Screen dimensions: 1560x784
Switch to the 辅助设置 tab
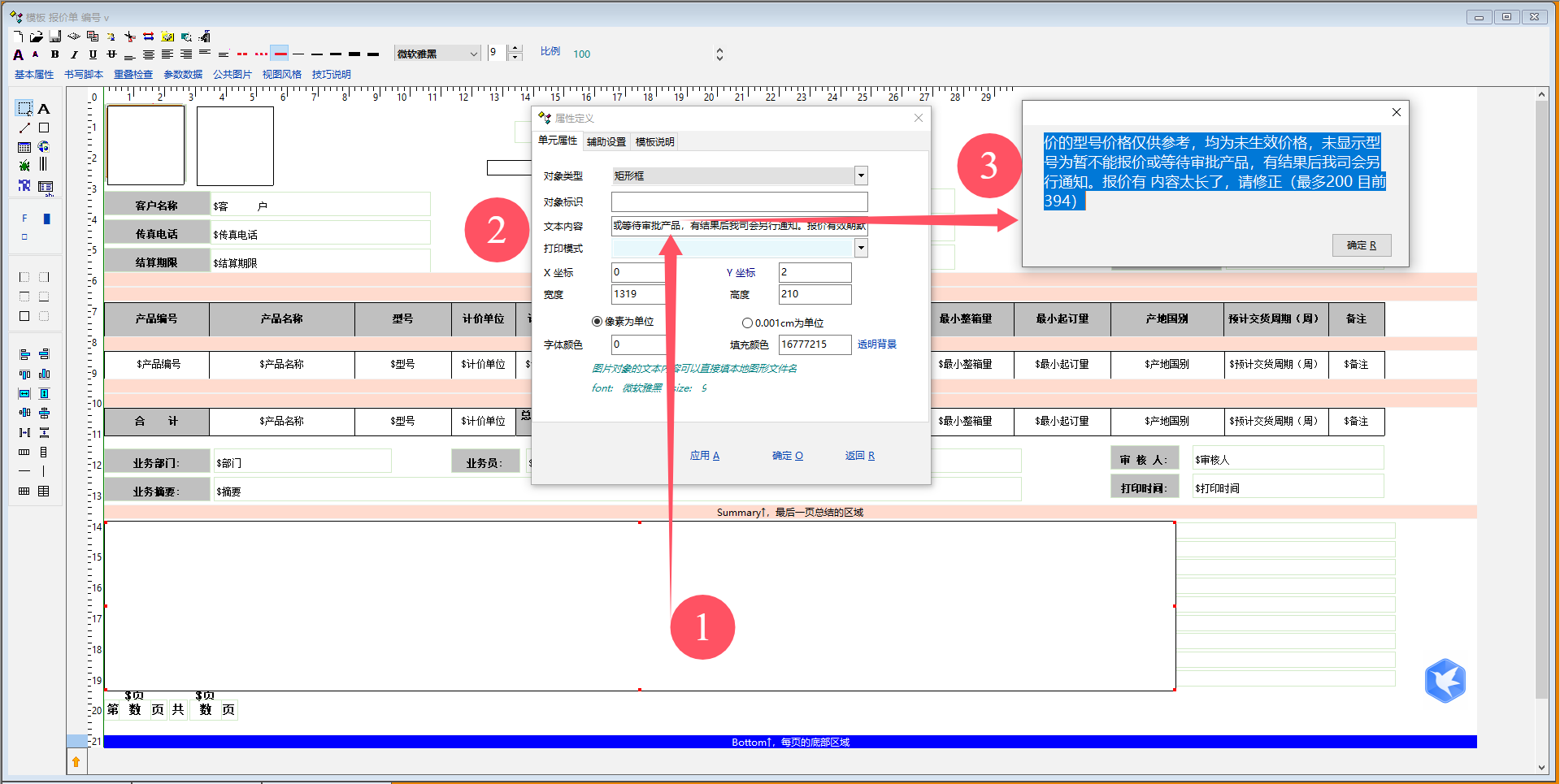tap(606, 142)
